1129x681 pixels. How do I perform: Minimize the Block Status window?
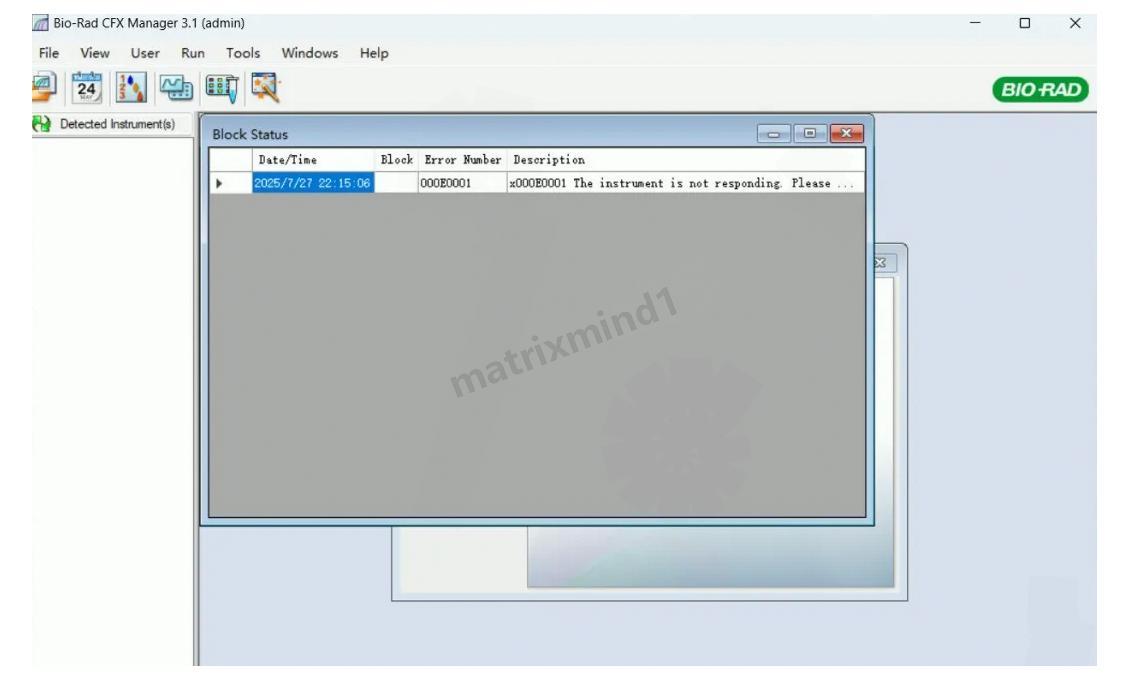tap(774, 134)
